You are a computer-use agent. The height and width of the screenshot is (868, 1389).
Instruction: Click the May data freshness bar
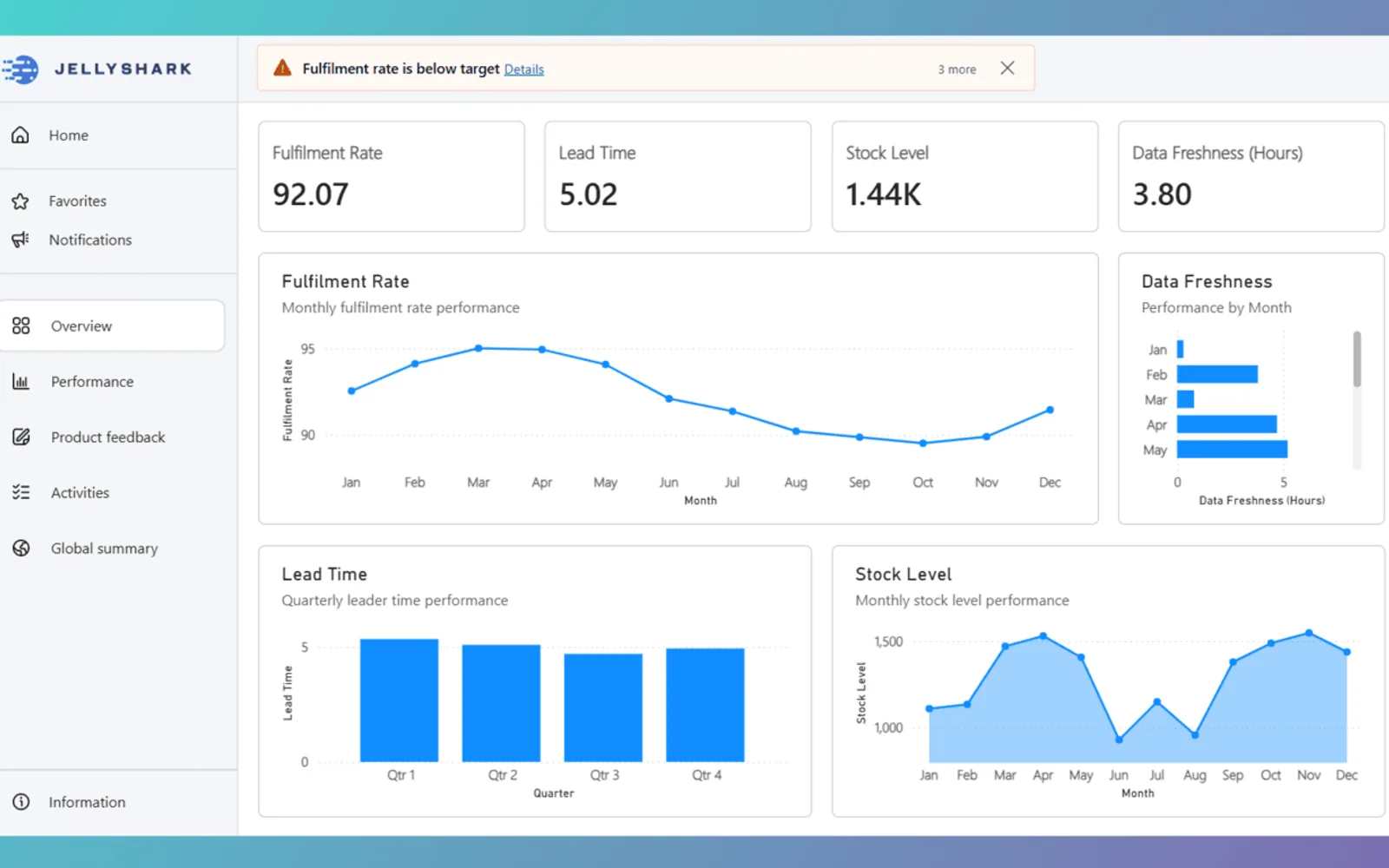click(x=1232, y=450)
